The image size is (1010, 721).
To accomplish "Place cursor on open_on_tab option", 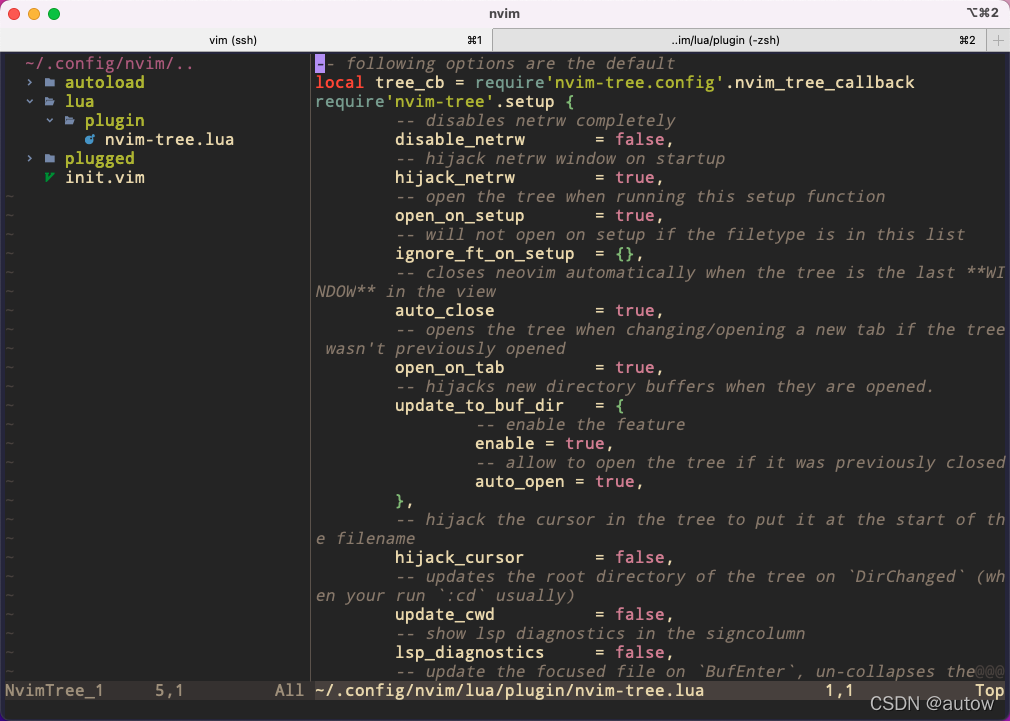I will 450,367.
